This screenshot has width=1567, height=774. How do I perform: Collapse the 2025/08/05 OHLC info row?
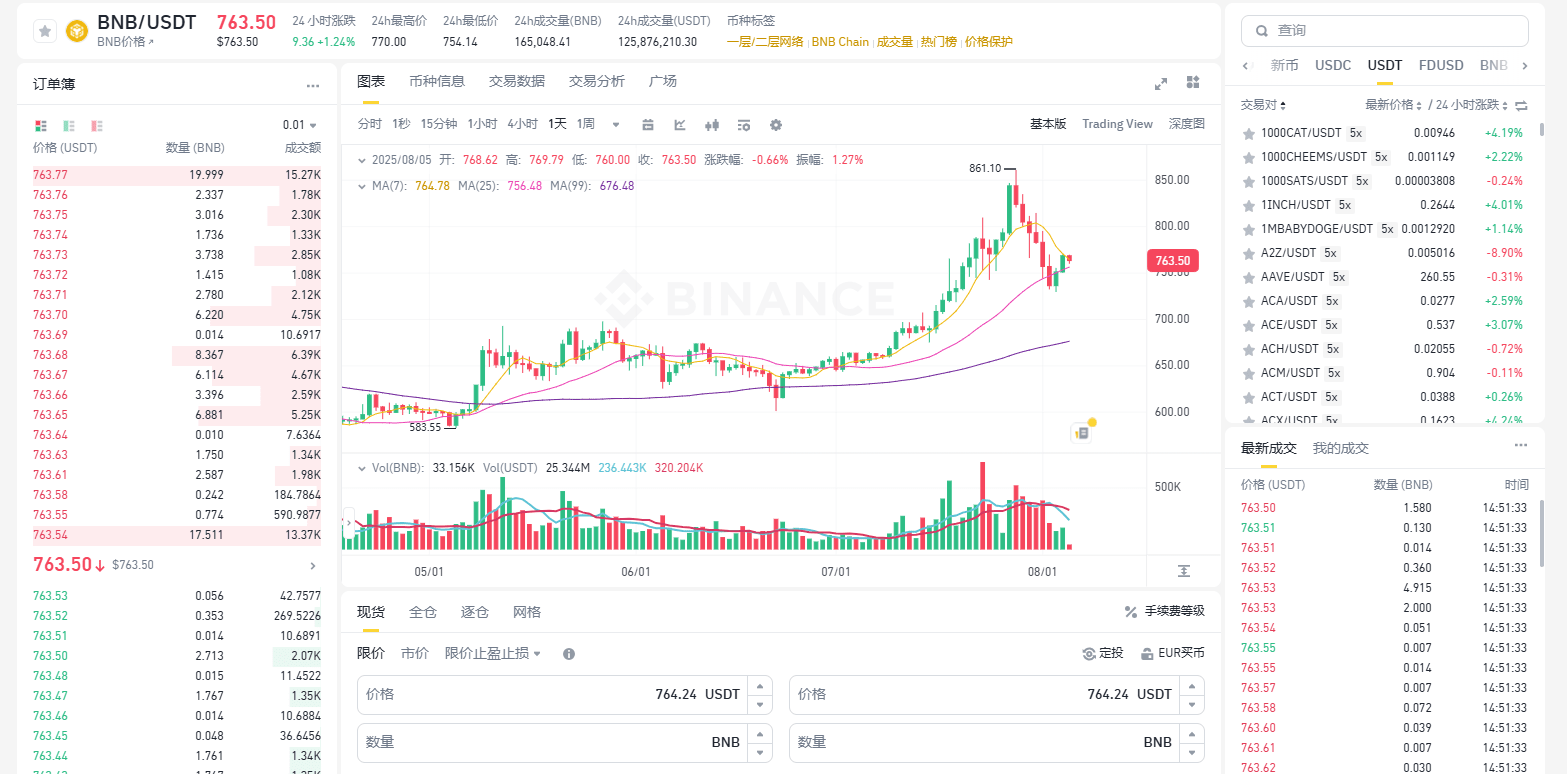[x=361, y=160]
